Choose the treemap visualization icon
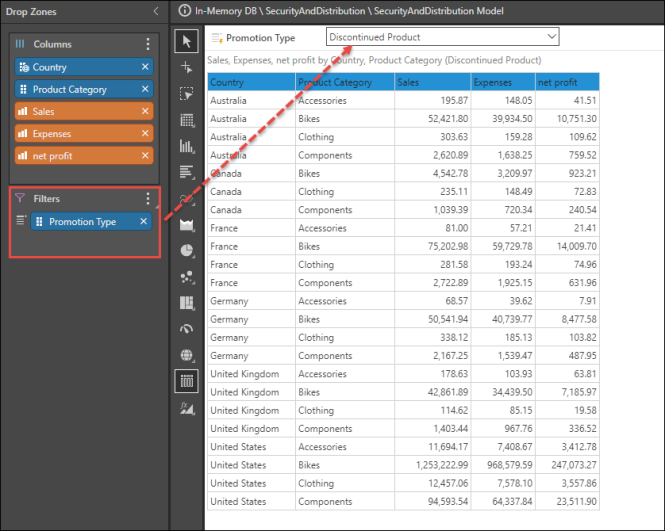The height and width of the screenshot is (531, 665). click(187, 302)
